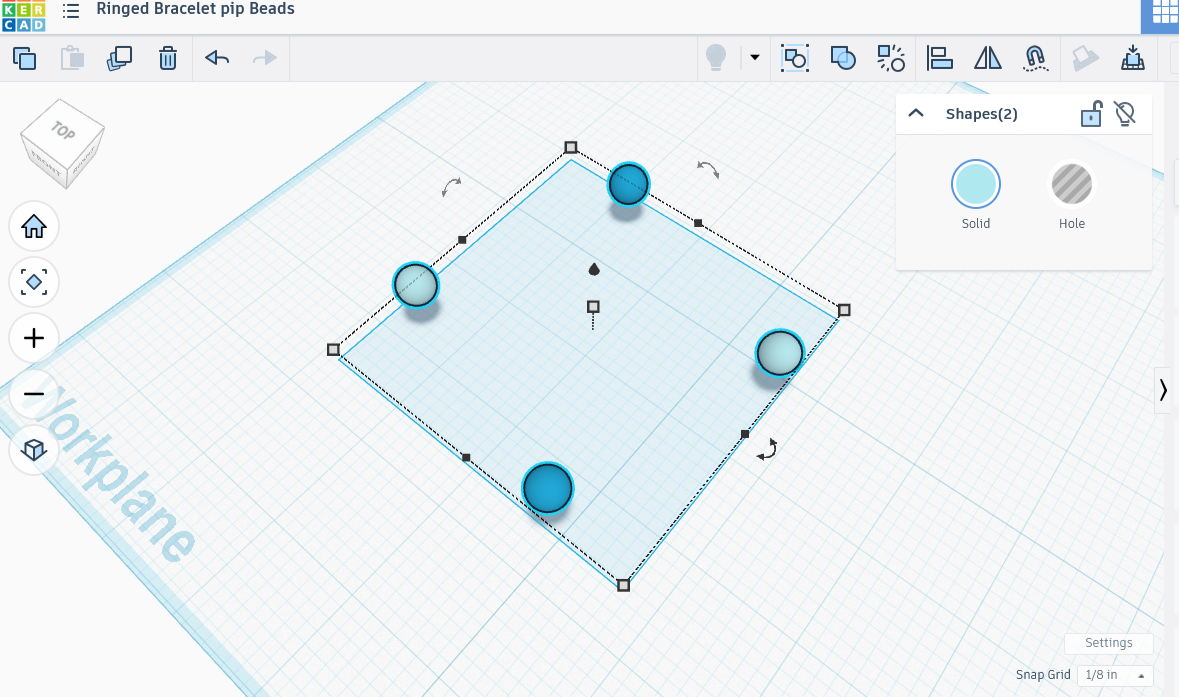Switch to orthographic view cube icon
1179x697 pixels.
[x=34, y=450]
